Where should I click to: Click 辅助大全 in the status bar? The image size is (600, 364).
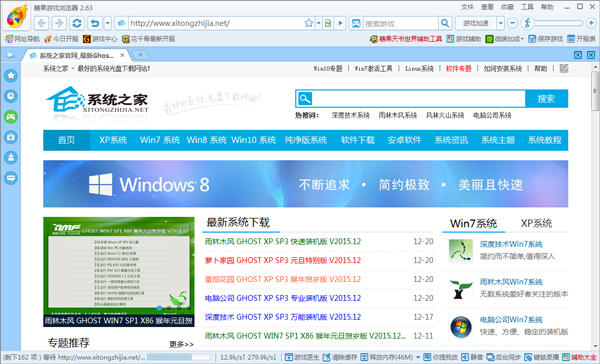click(x=579, y=357)
